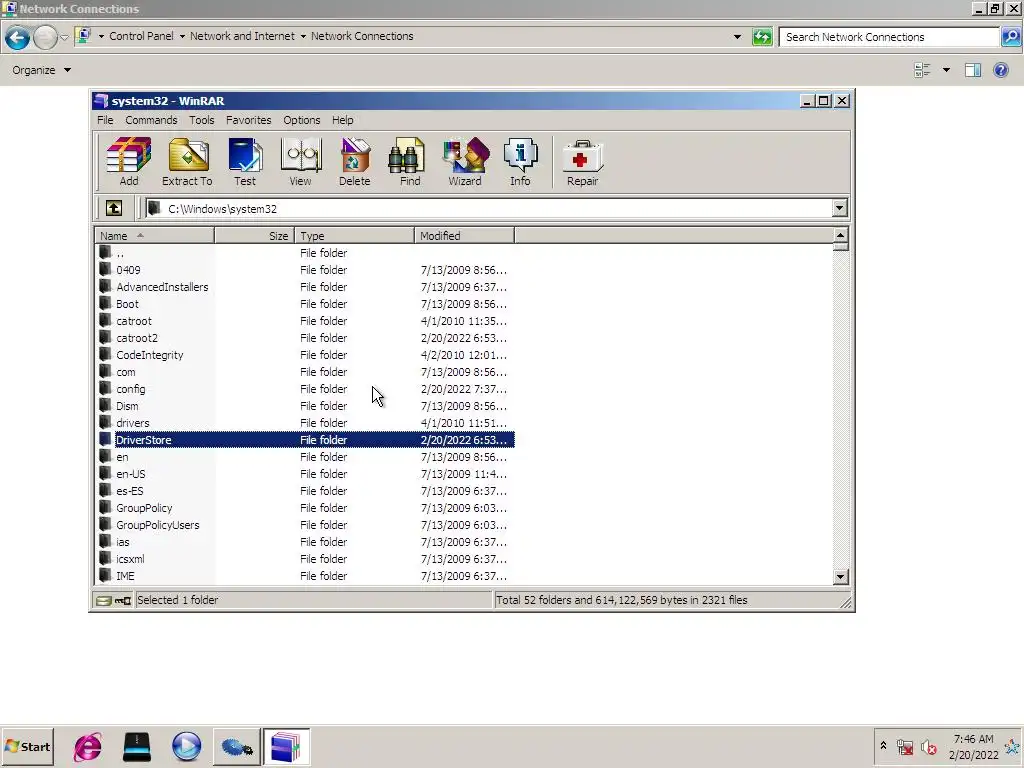
Task: Show hidden tray icons arrow
Action: (x=884, y=745)
